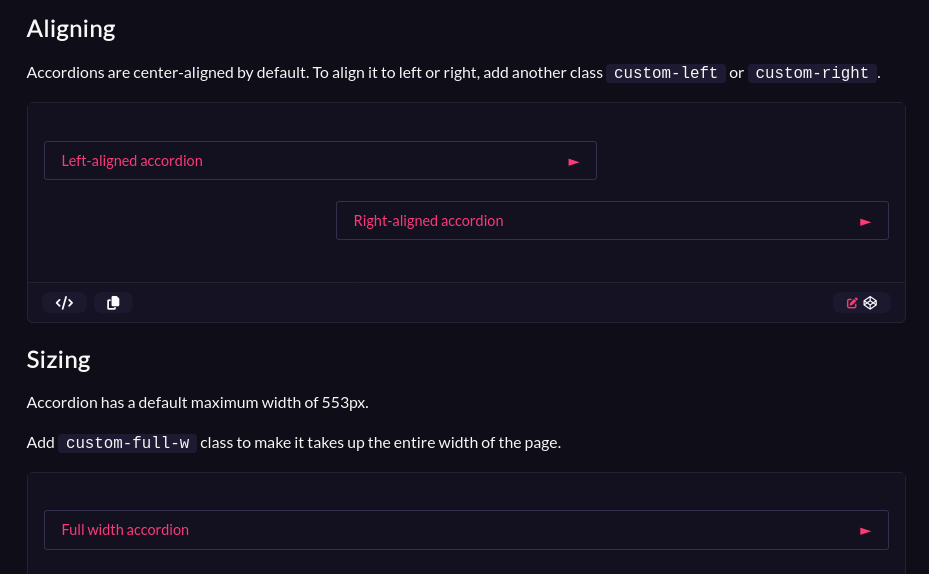Click the Aligning section heading
The width and height of the screenshot is (929, 574).
pos(71,29)
